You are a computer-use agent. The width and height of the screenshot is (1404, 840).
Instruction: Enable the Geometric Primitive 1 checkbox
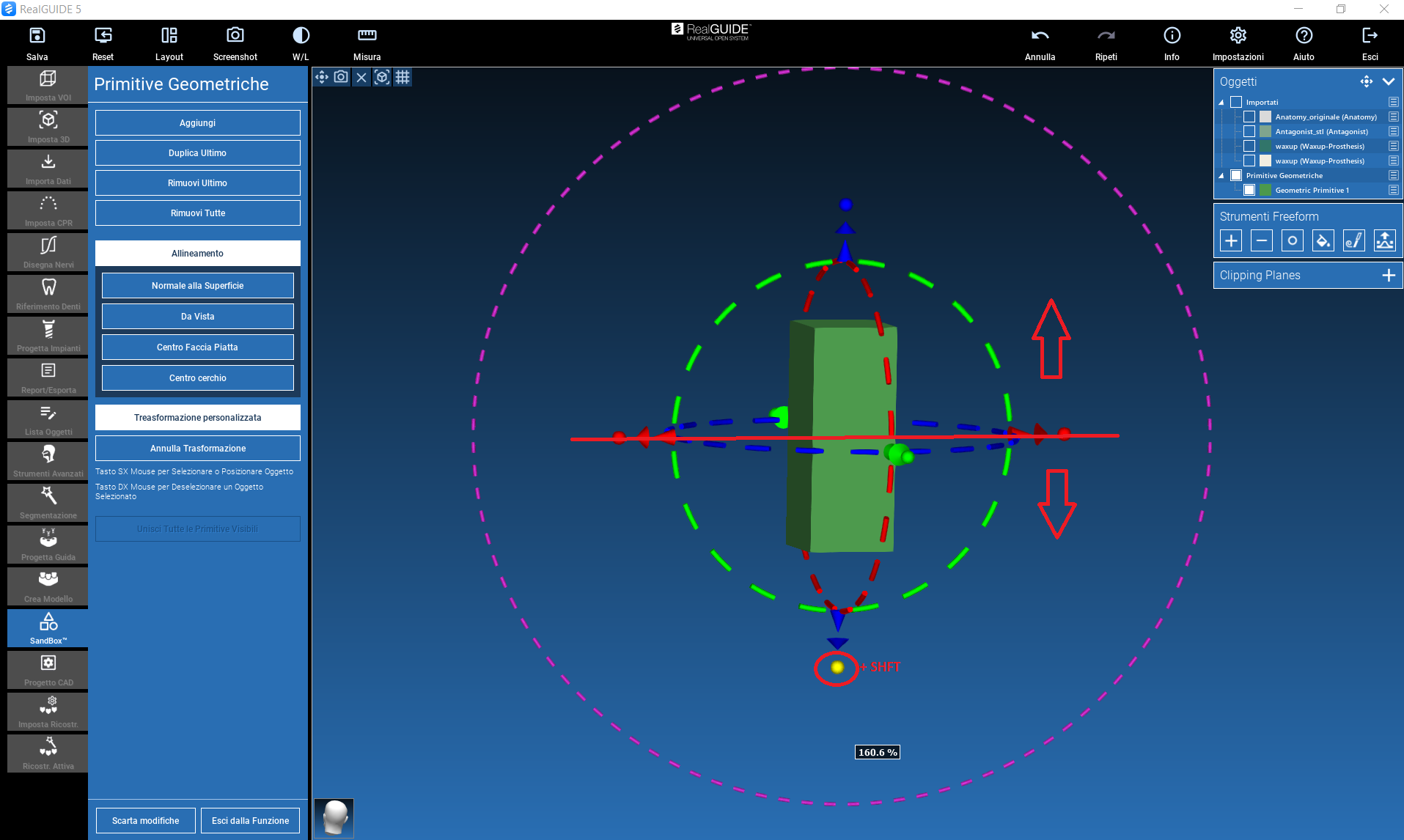[x=1249, y=190]
